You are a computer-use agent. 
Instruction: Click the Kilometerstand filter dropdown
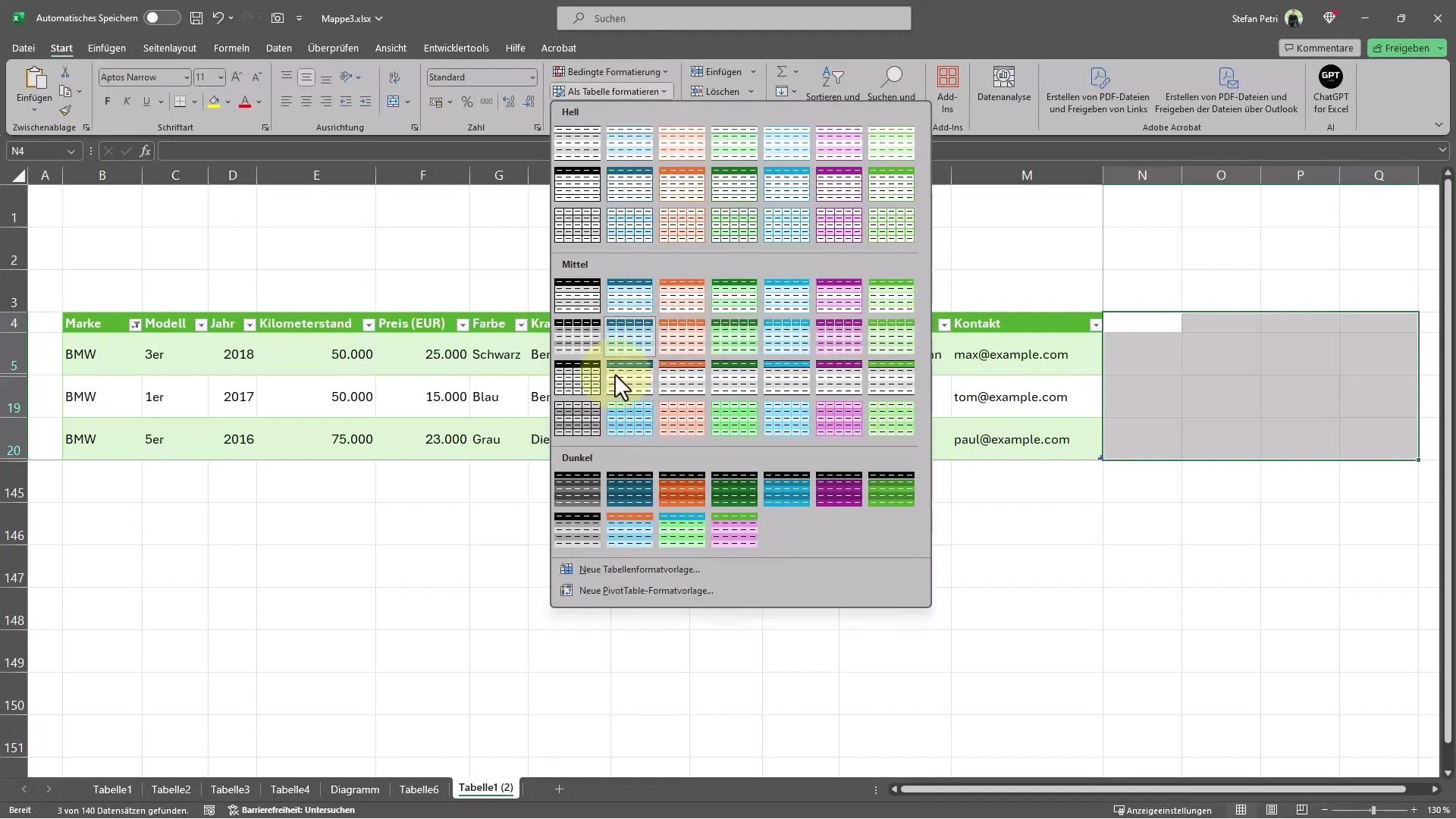tap(369, 323)
